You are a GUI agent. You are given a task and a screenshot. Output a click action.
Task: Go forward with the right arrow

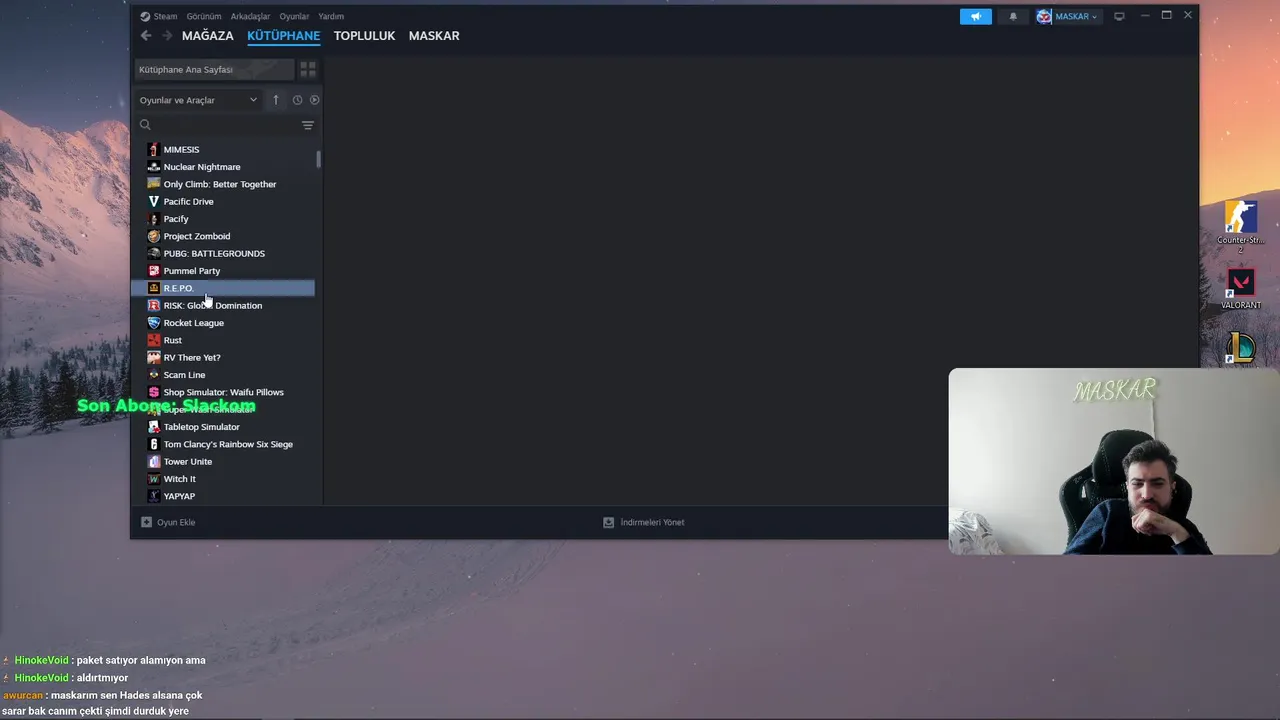click(x=167, y=36)
